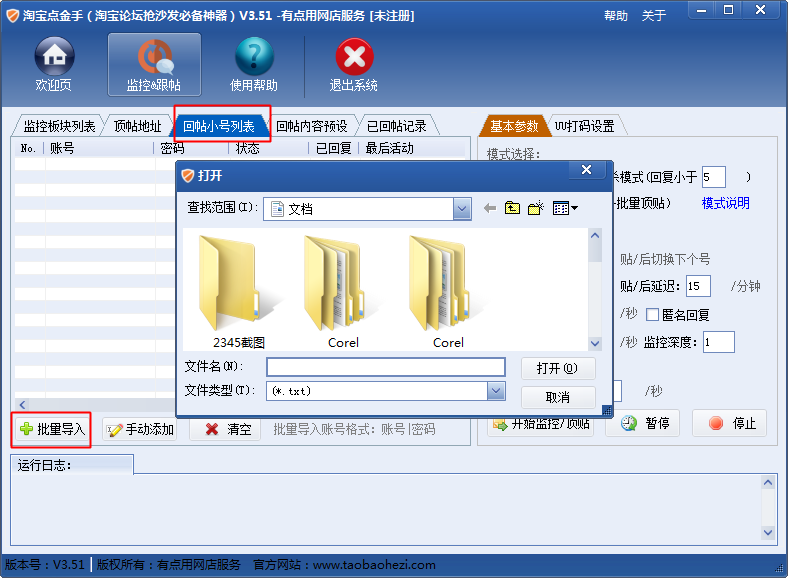
Task: Click the 账号 column header
Action: pyautogui.click(x=99, y=148)
